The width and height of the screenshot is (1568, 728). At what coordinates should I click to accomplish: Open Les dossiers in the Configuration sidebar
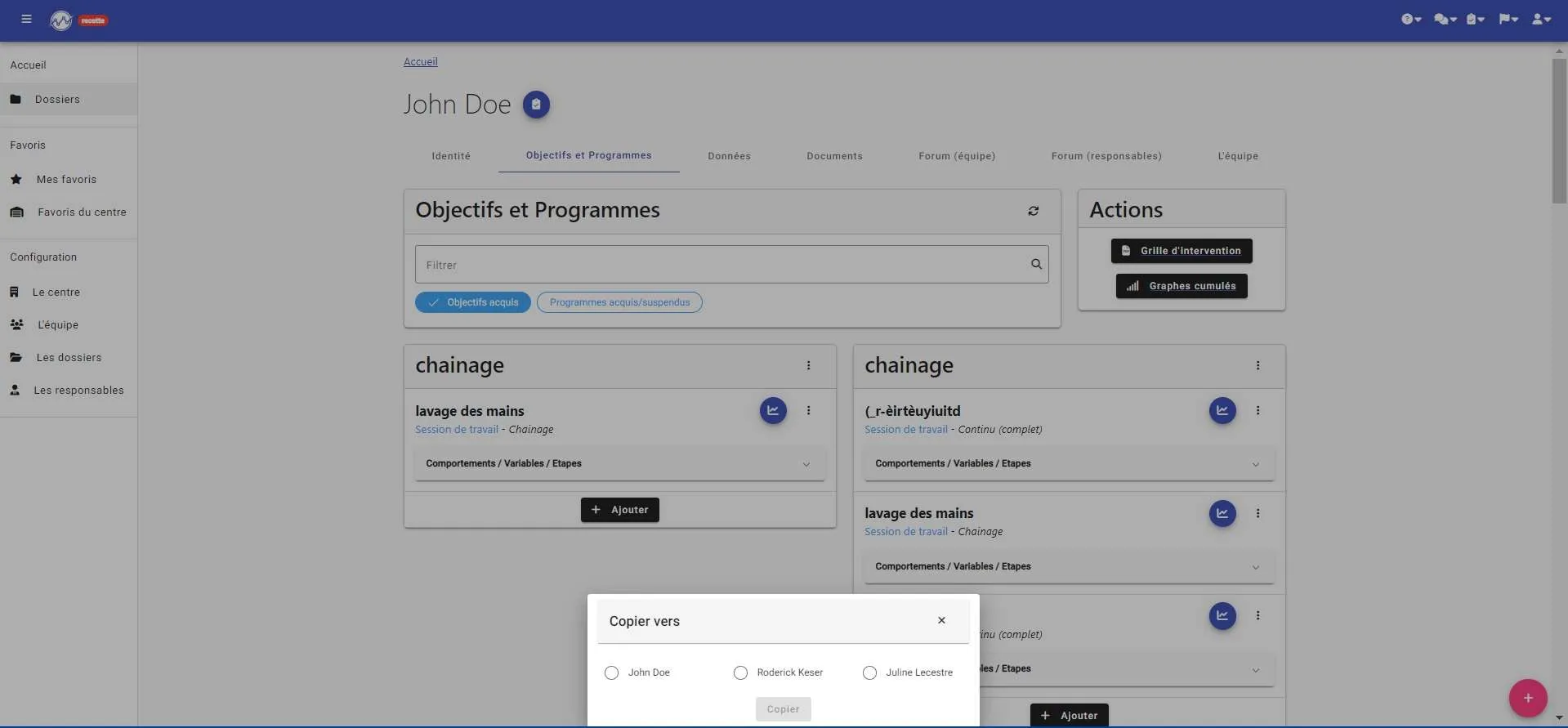click(x=69, y=357)
